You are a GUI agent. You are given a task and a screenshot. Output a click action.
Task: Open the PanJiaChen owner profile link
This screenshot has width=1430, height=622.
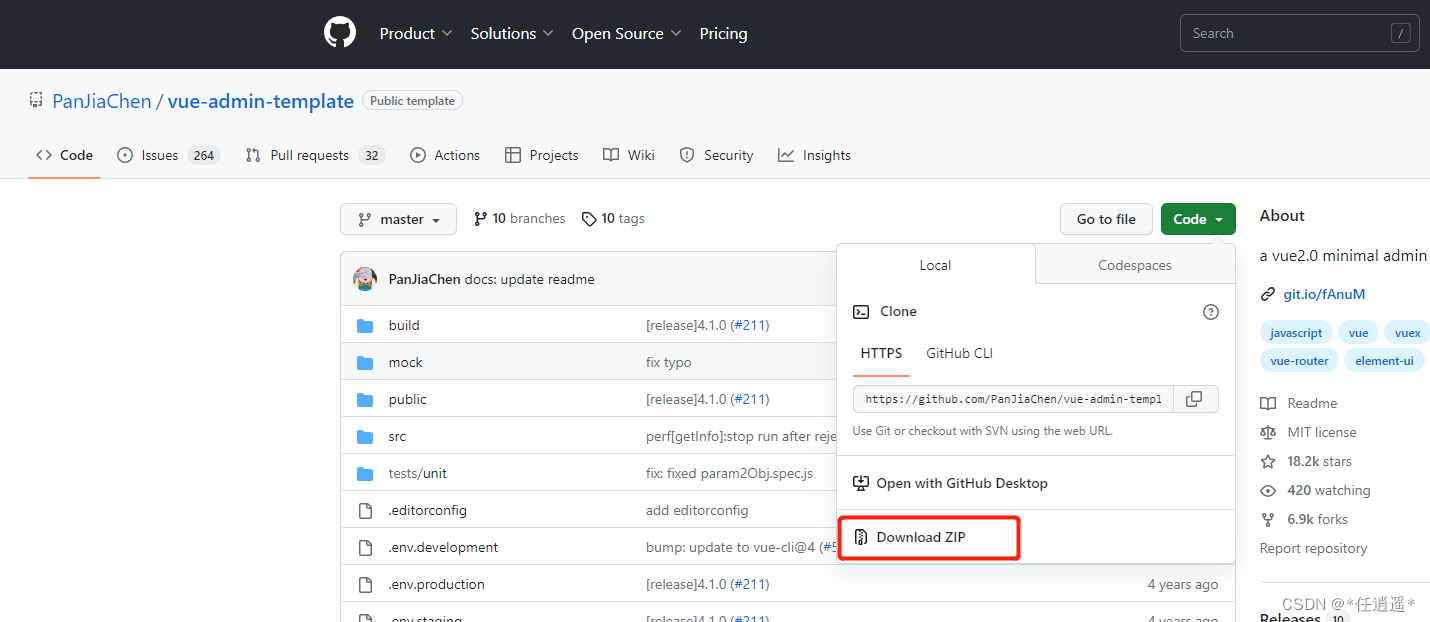[102, 101]
